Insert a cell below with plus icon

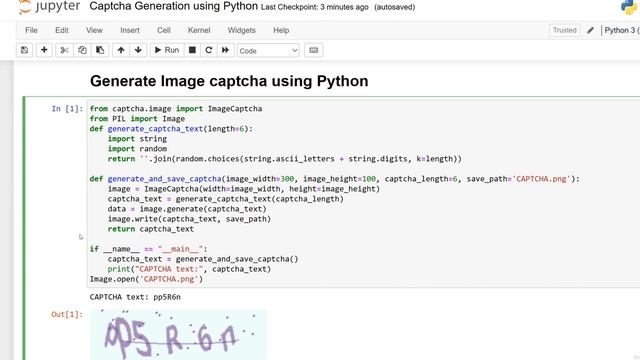[x=44, y=50]
